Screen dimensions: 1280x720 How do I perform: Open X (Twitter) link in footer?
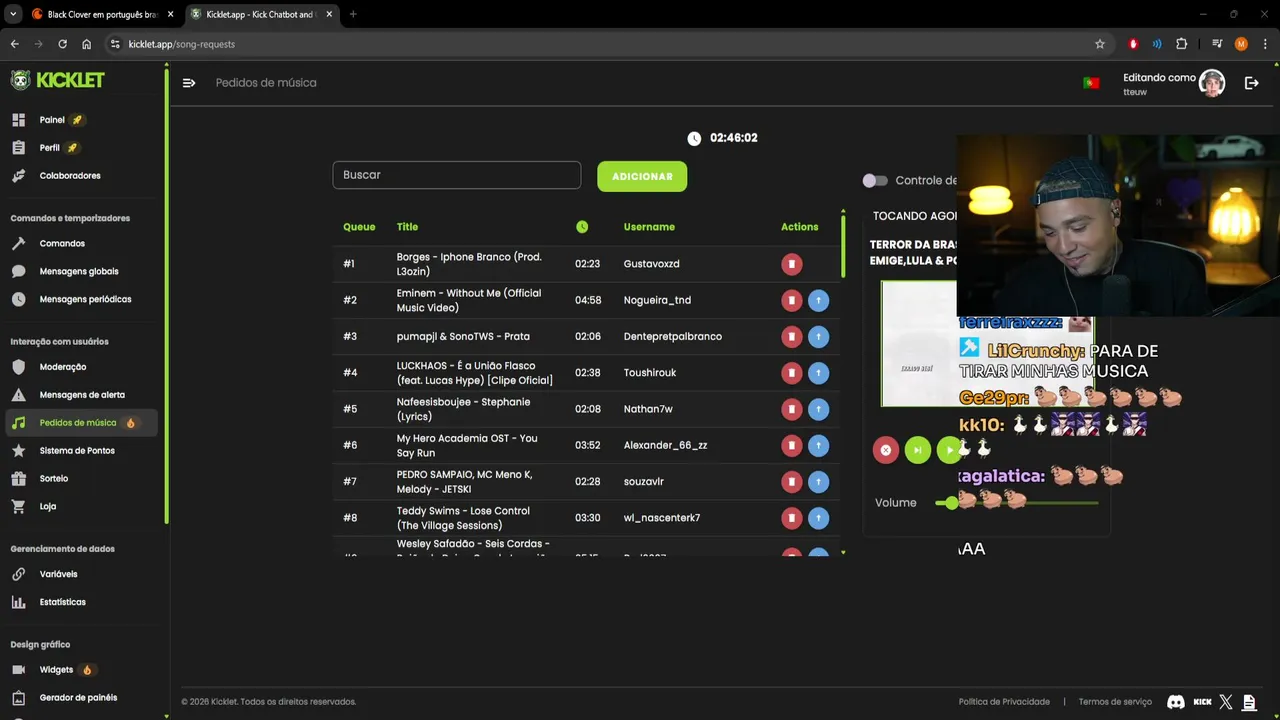[x=1226, y=702]
